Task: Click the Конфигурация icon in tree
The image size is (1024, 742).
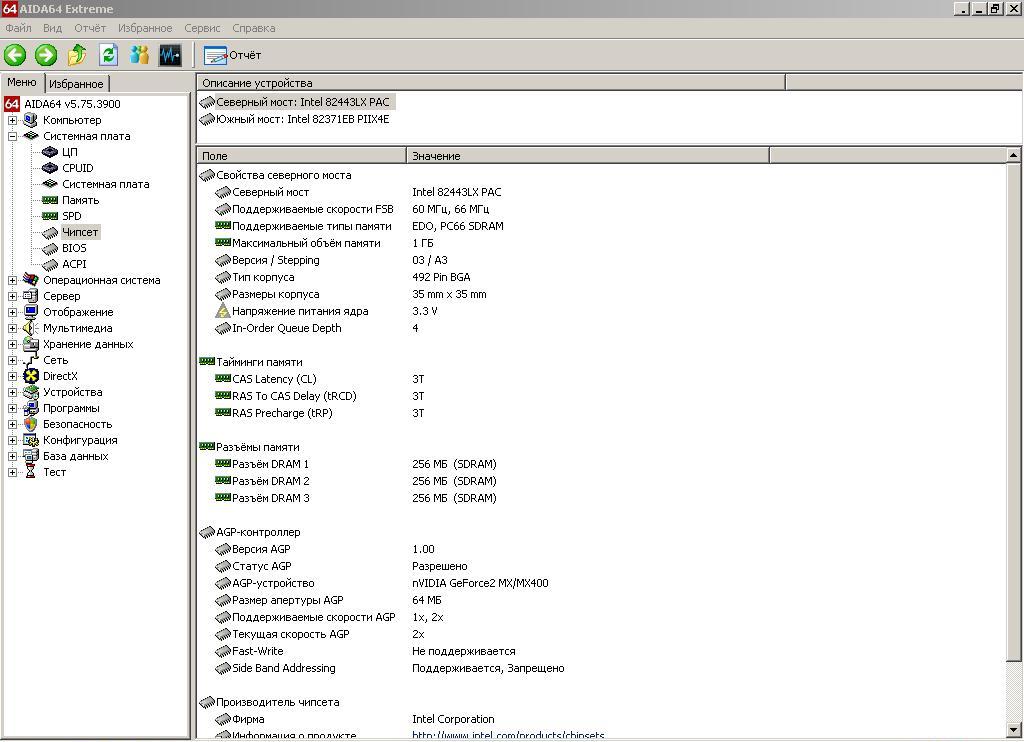Action: click(x=31, y=440)
